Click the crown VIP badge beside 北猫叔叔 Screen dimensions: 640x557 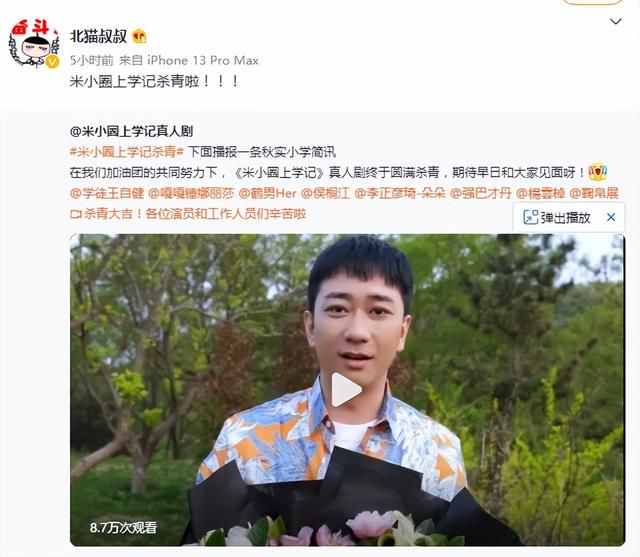coord(139,37)
